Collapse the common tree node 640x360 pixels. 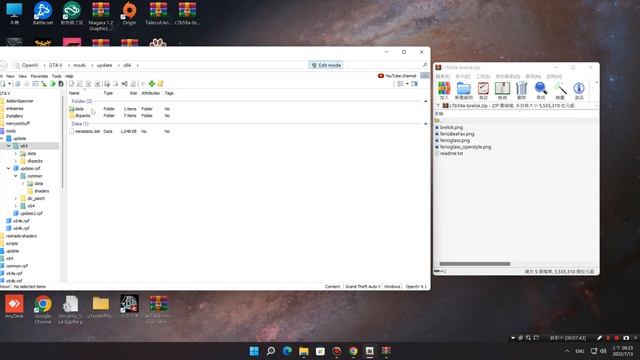16,176
